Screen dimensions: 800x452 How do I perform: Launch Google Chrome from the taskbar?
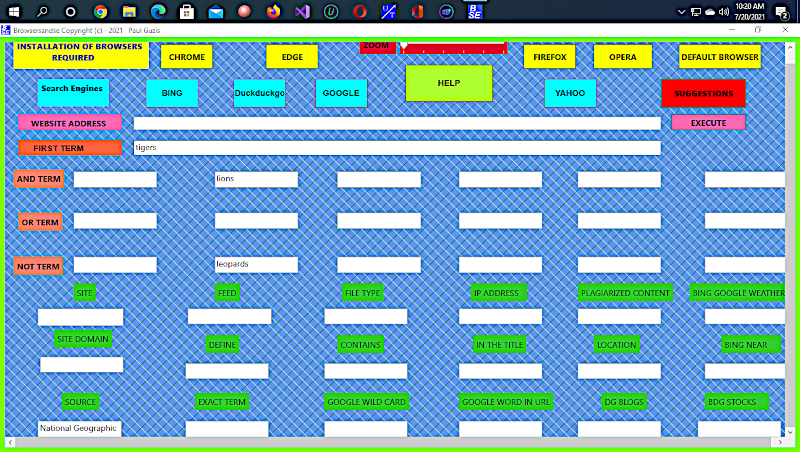(100, 11)
